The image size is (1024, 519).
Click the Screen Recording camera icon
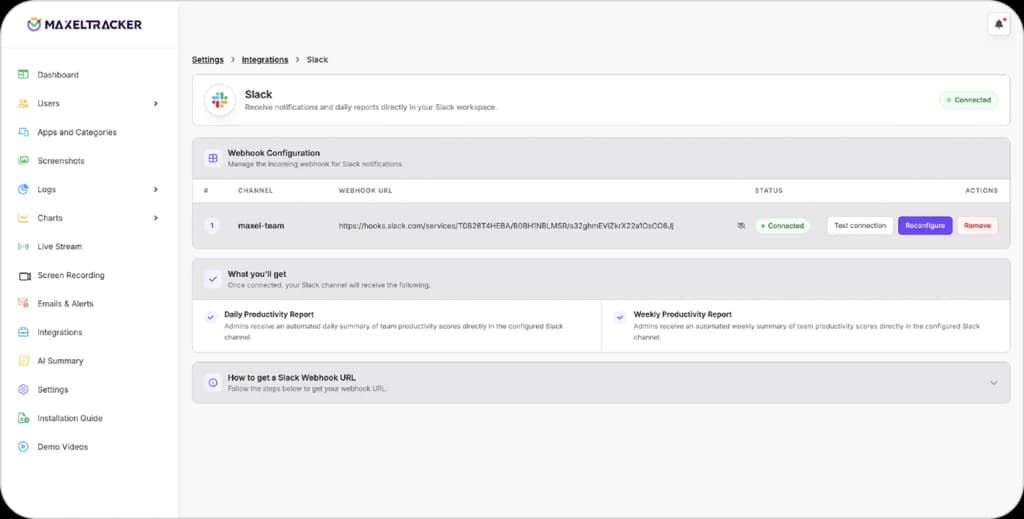pyautogui.click(x=24, y=275)
